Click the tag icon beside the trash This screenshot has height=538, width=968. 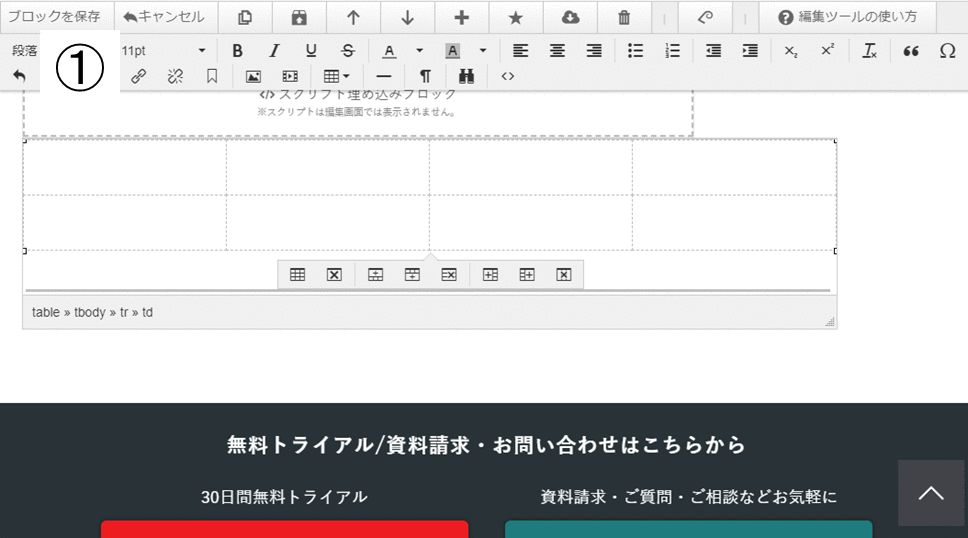click(705, 17)
